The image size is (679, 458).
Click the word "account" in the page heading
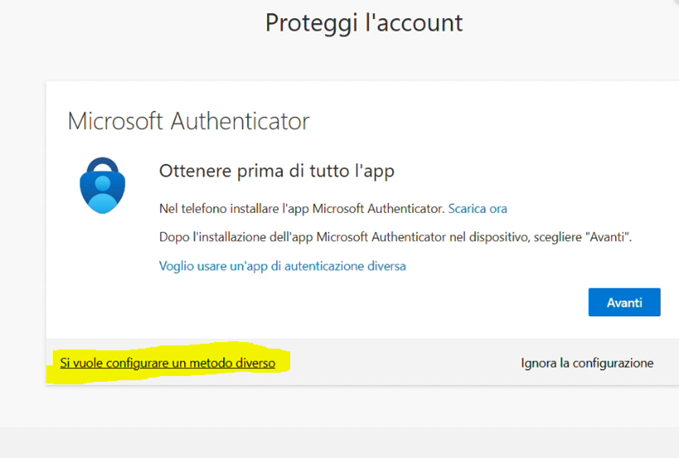pos(419,23)
